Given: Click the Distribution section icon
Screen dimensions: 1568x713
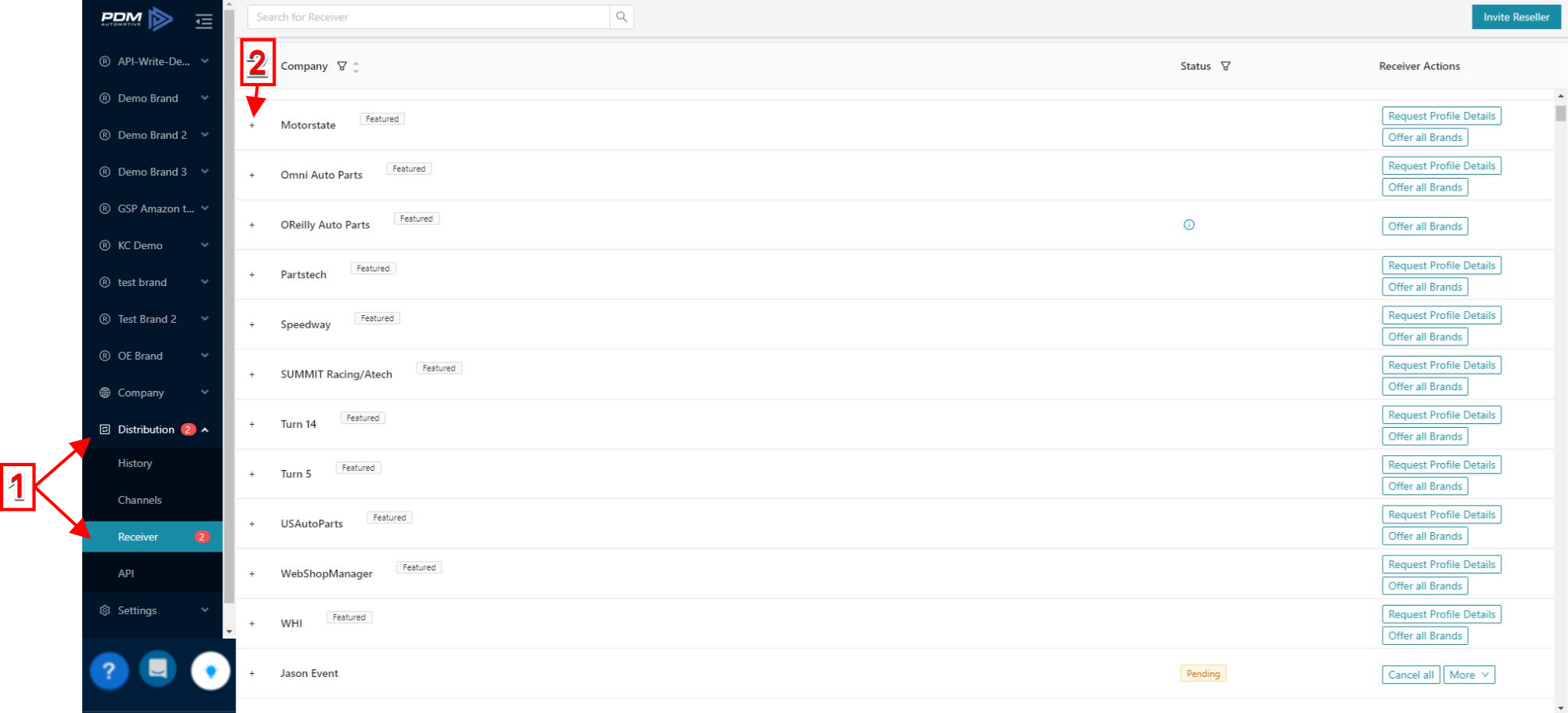Looking at the screenshot, I should click(x=105, y=429).
